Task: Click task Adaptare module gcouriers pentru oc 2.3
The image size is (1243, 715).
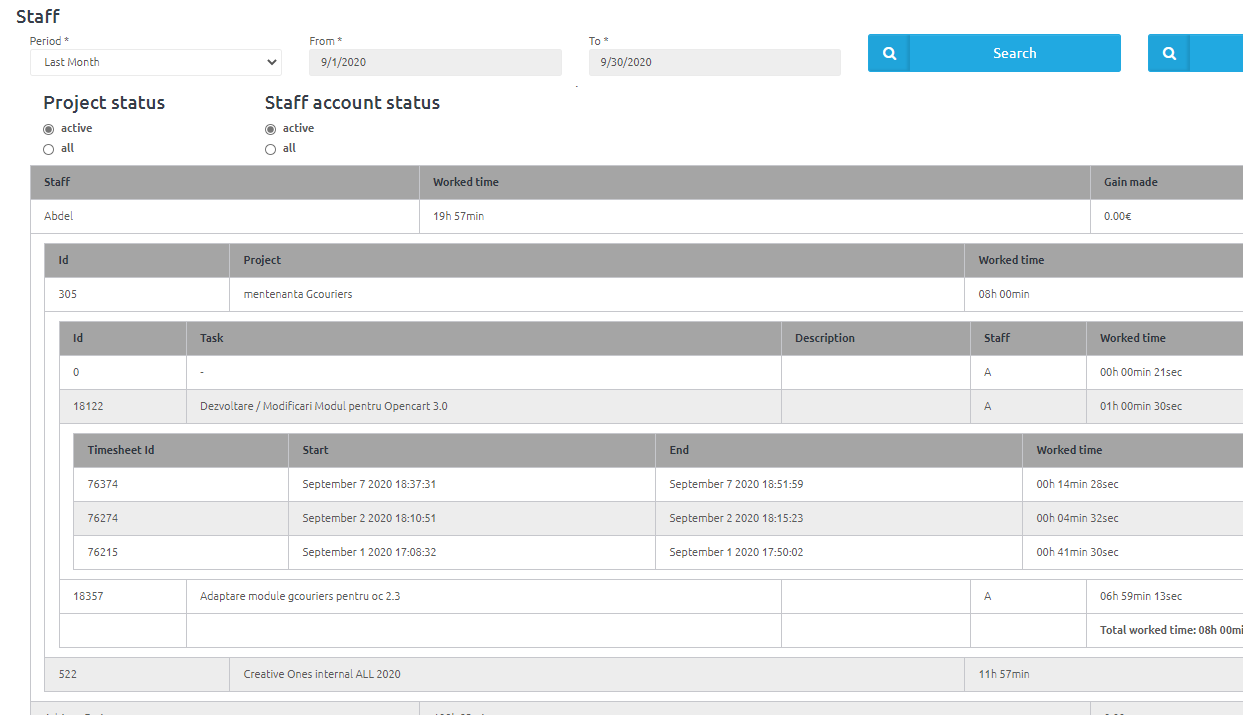Action: pyautogui.click(x=300, y=596)
